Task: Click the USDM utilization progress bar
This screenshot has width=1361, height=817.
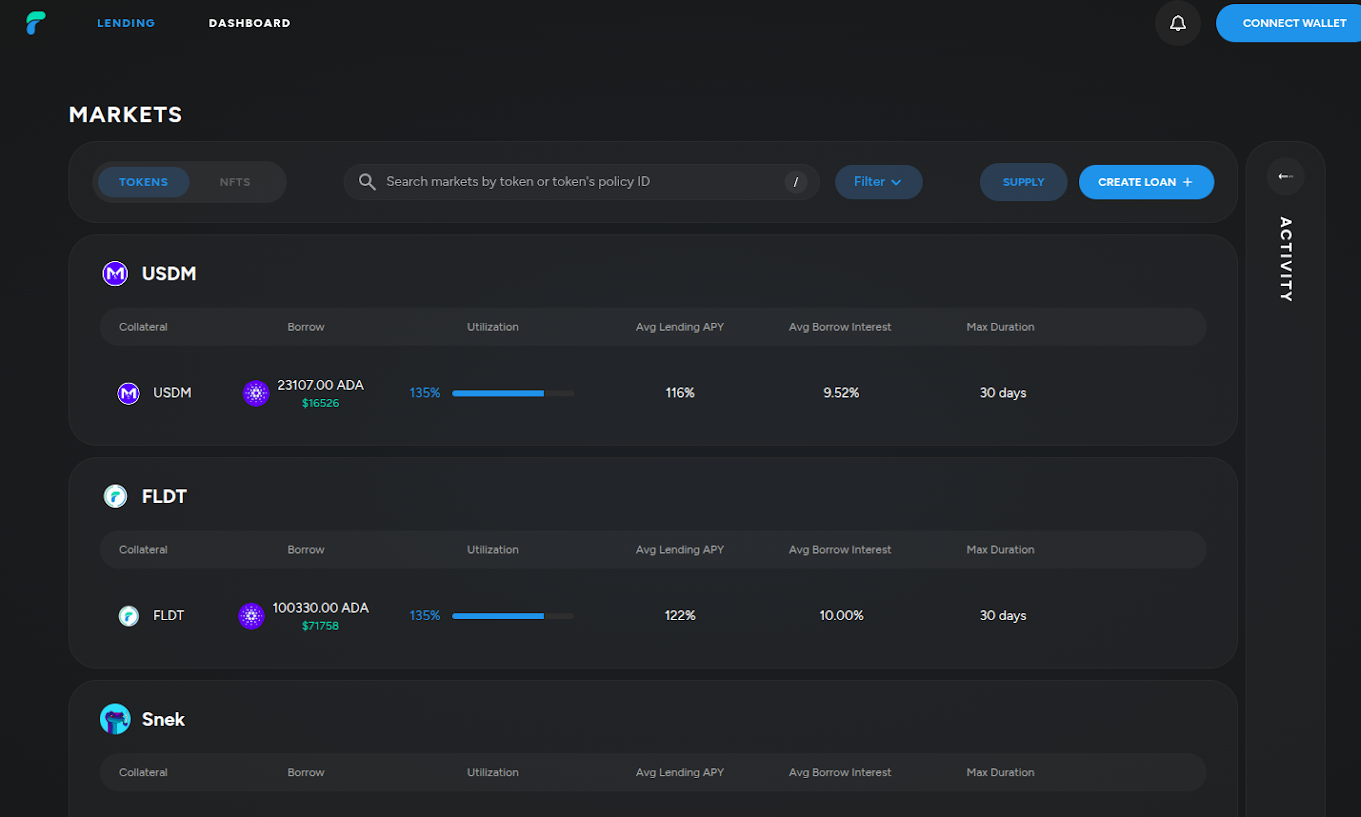Action: pyautogui.click(x=513, y=393)
